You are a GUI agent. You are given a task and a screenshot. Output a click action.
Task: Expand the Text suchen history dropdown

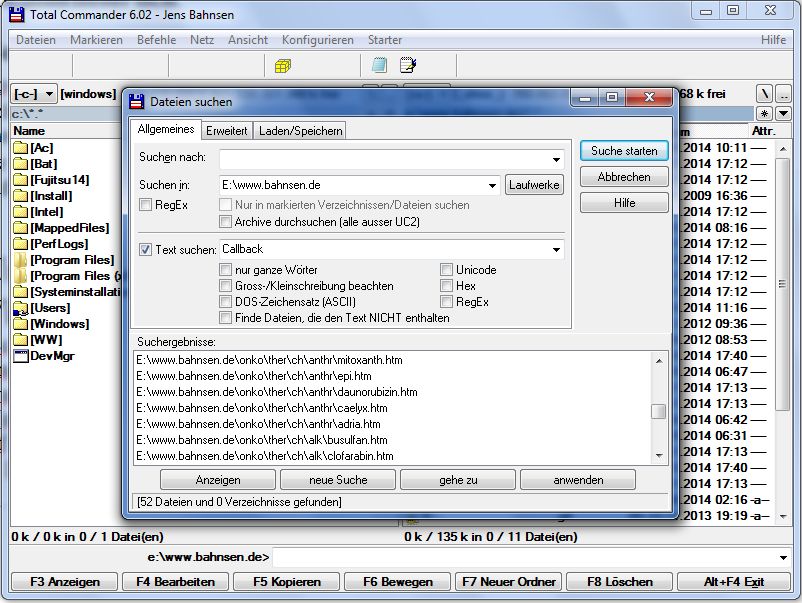[x=556, y=250]
